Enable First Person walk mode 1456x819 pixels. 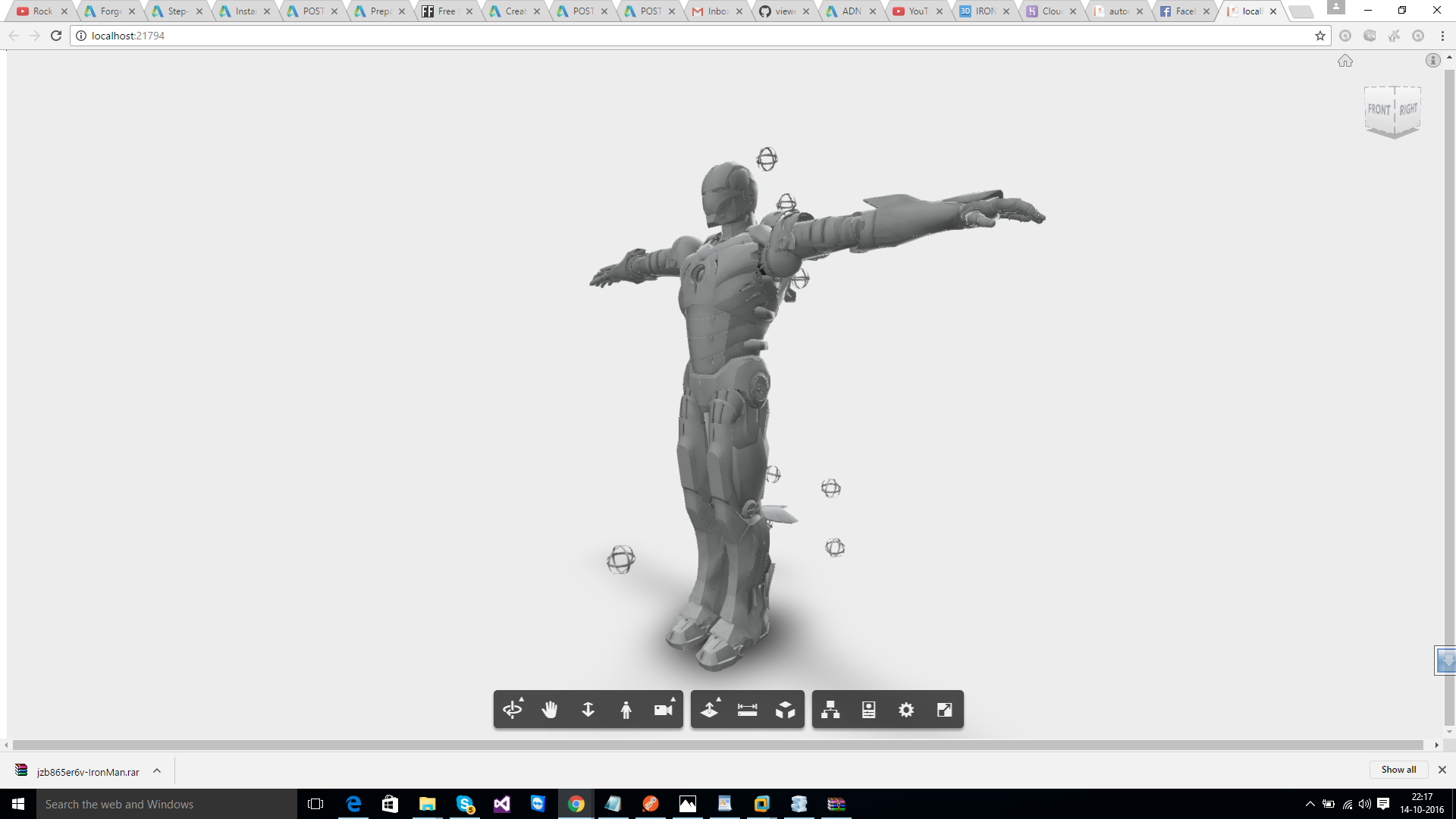point(626,710)
